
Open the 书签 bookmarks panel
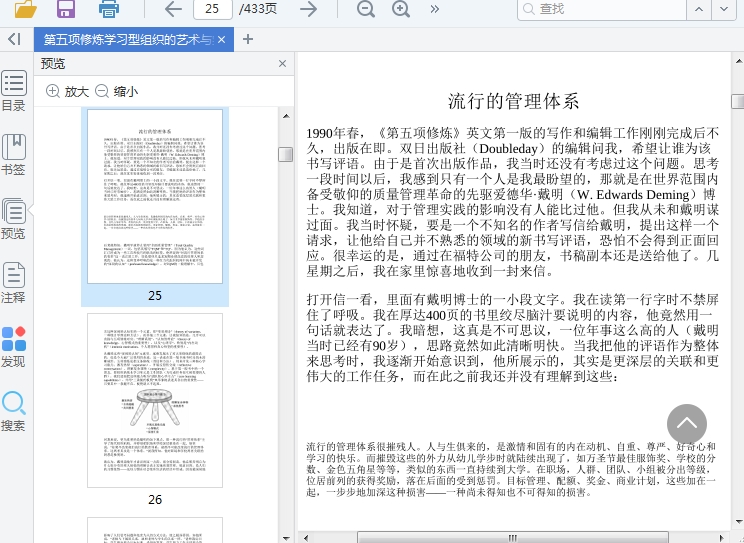pos(14,155)
